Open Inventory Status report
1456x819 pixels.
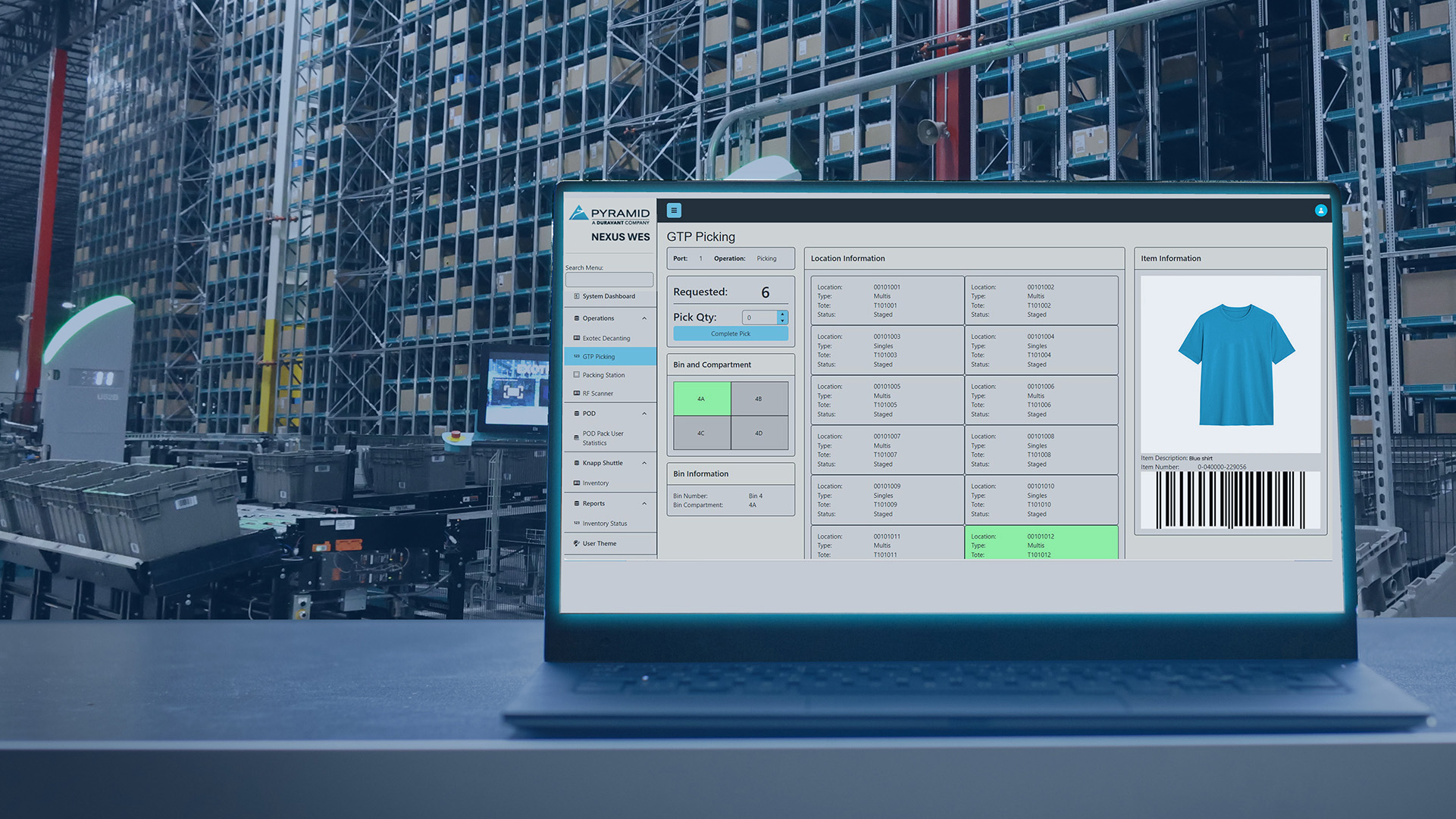coord(610,524)
